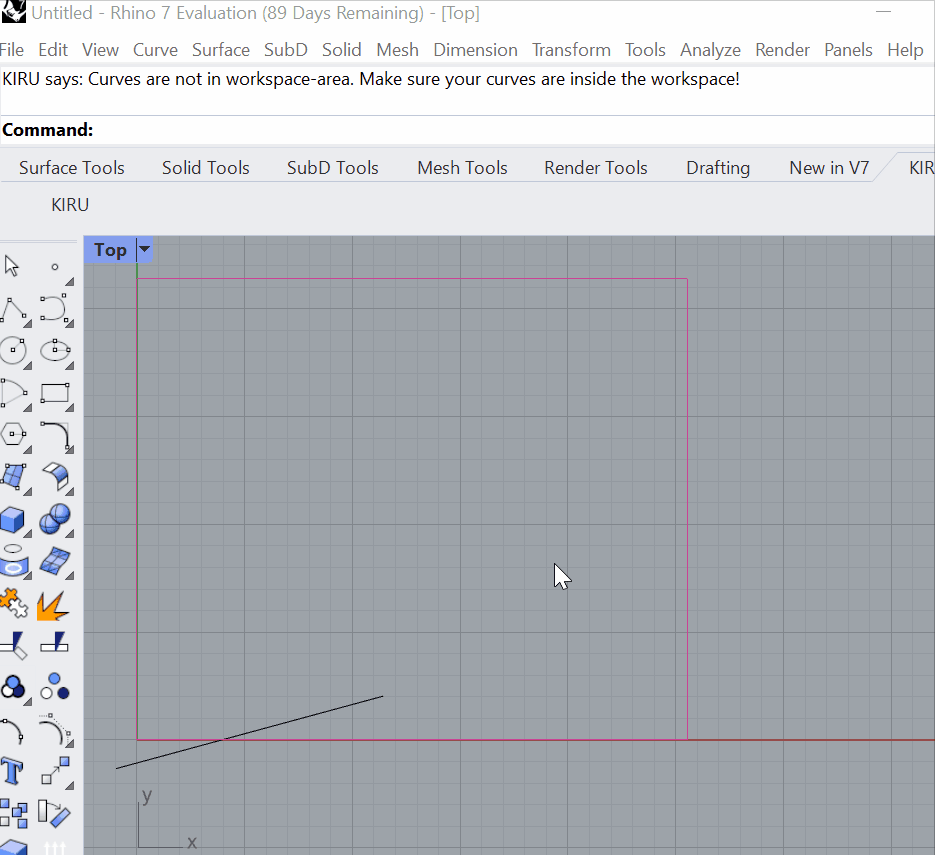Click the KIRU toolbar button
The height and width of the screenshot is (855, 935).
click(x=70, y=205)
